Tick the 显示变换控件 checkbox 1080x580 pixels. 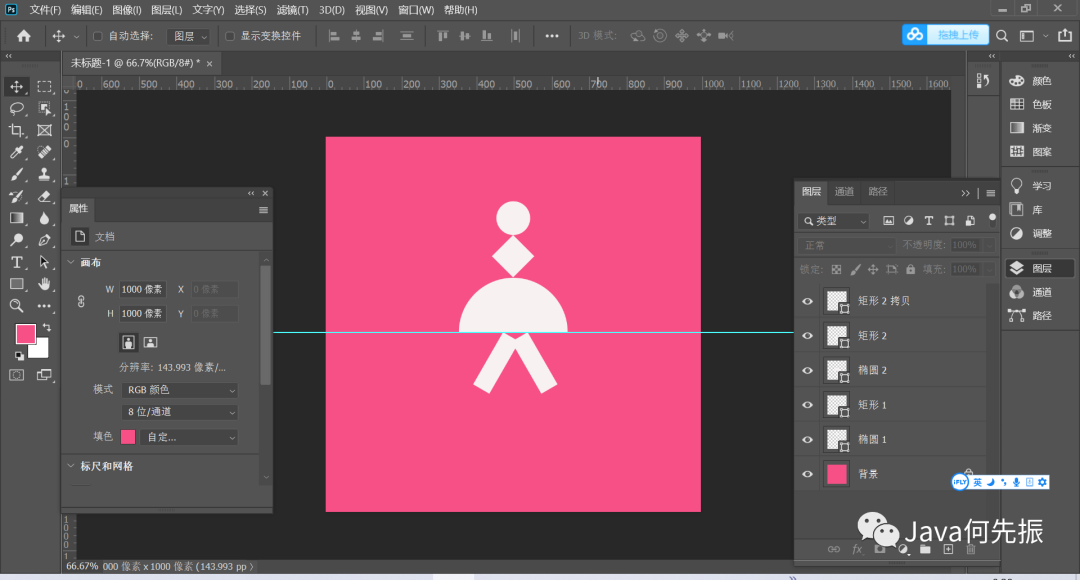[230, 36]
